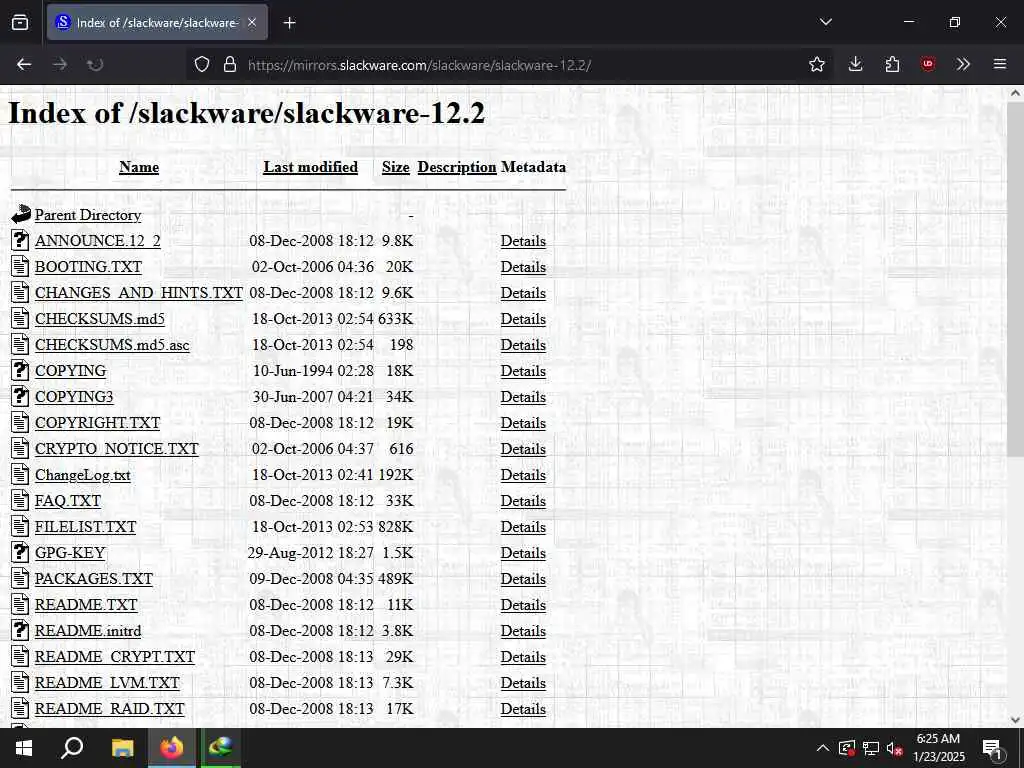Sort listing by Description column
This screenshot has width=1024, height=768.
pyautogui.click(x=457, y=167)
